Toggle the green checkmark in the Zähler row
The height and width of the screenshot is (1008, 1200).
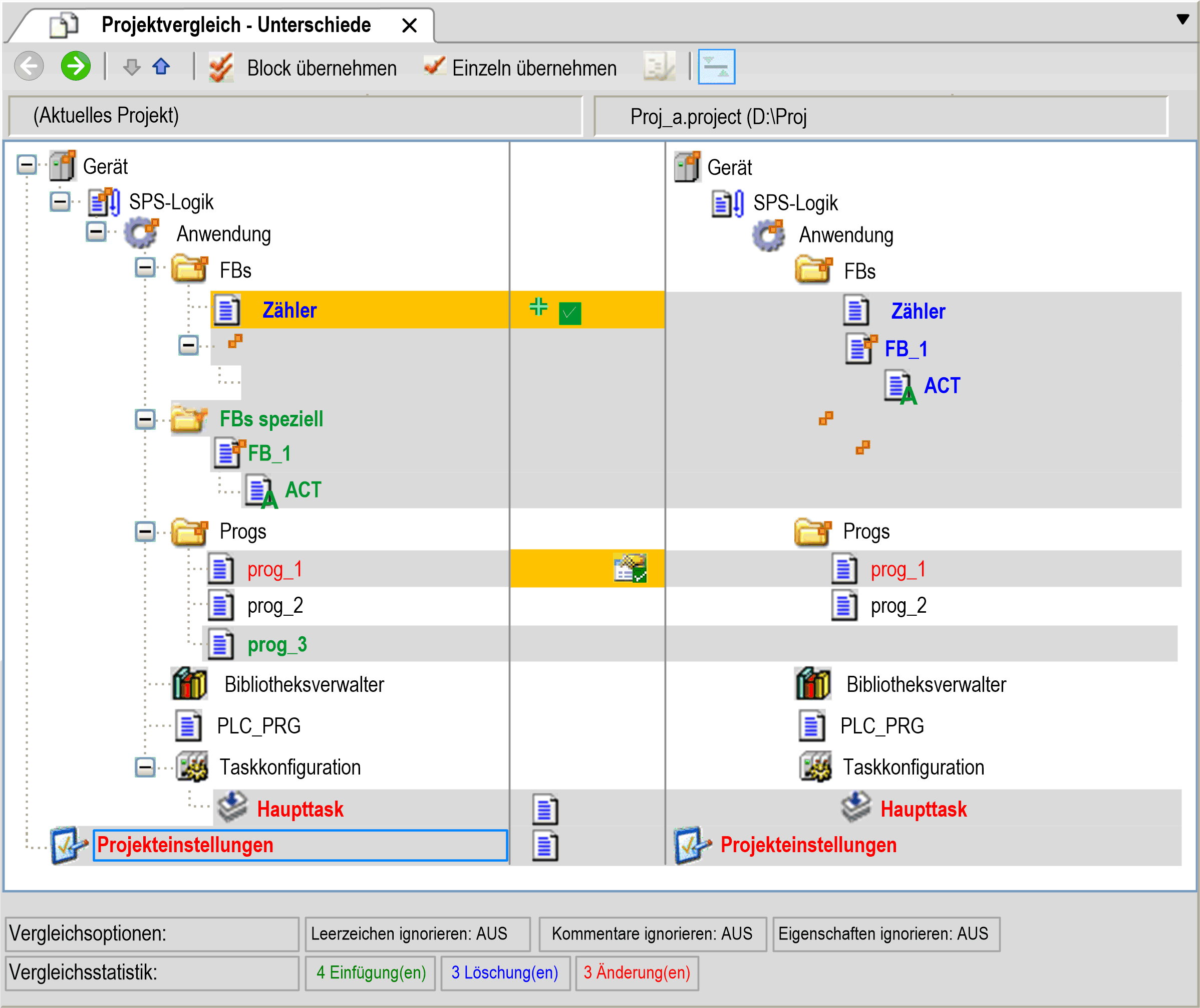click(x=570, y=313)
